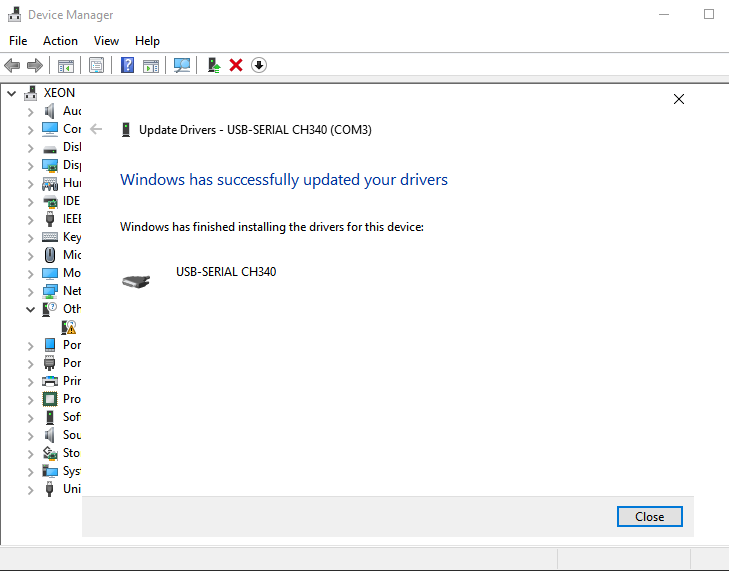Image resolution: width=729 pixels, height=571 pixels.
Task: Click the Show/Hide Console Tree icon
Action: [66, 65]
